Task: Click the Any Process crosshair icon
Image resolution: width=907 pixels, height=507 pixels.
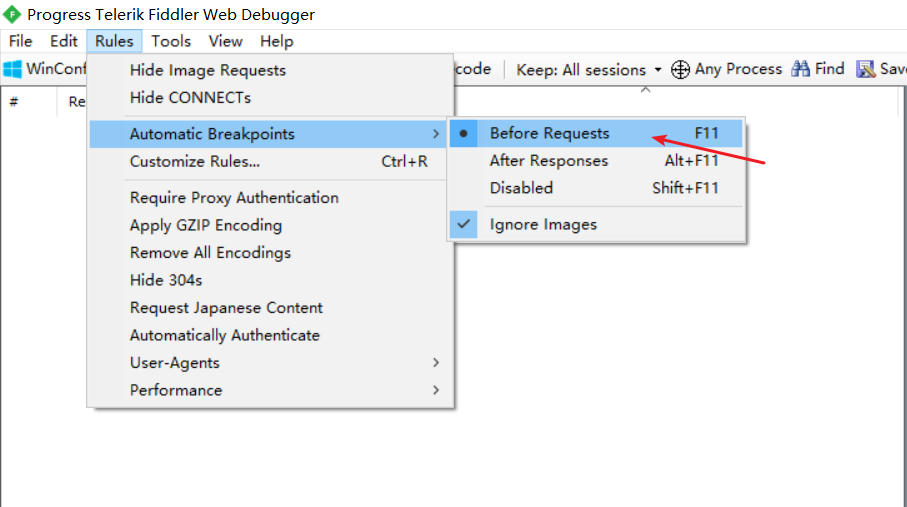Action: (680, 69)
